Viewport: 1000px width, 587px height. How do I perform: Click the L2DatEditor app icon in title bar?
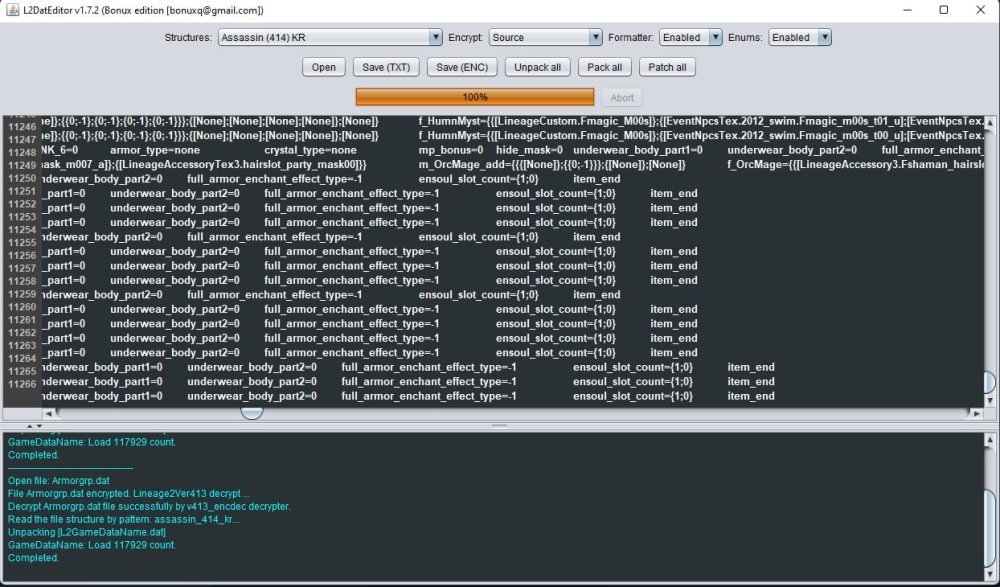click(12, 10)
